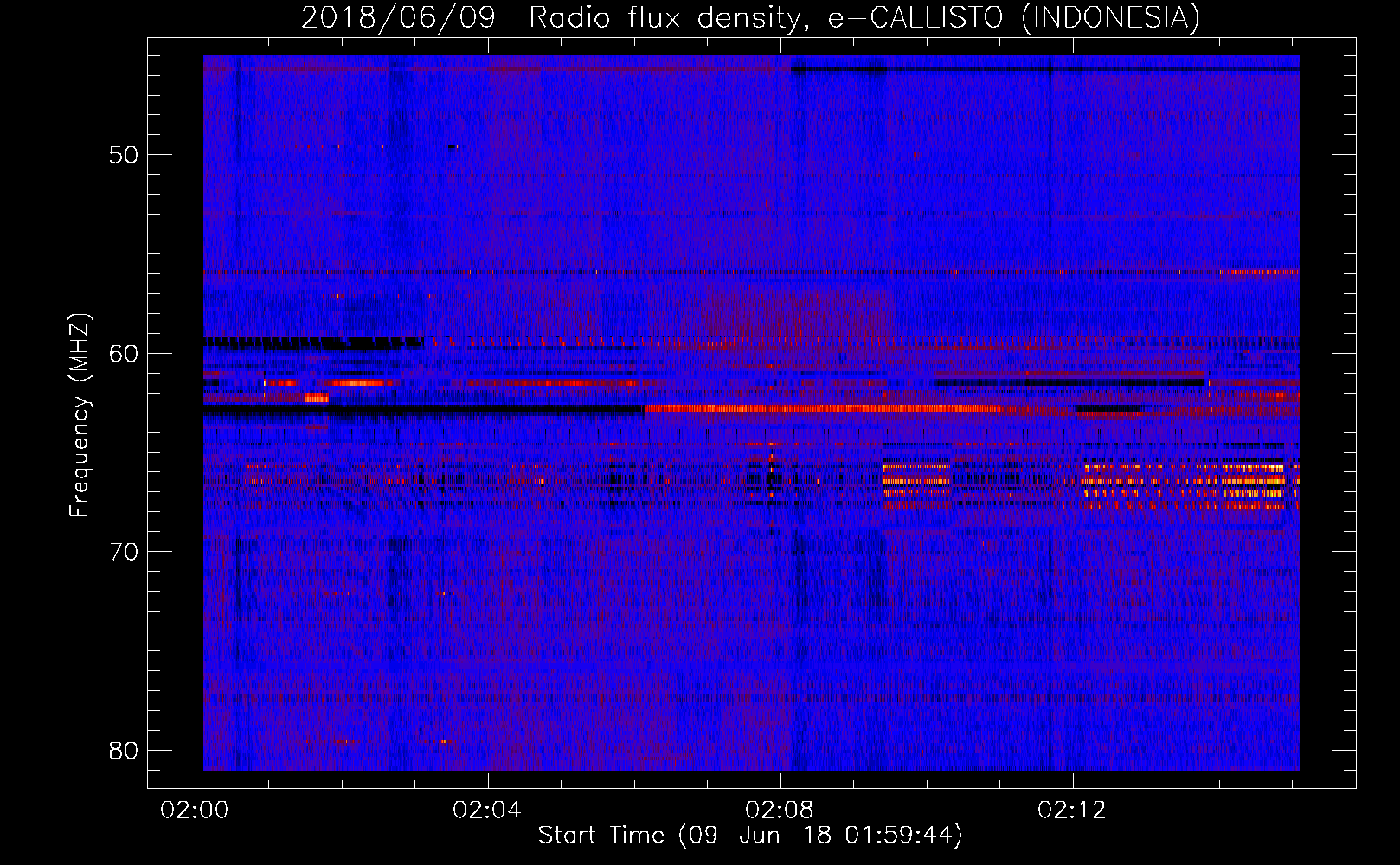
Task: Click the 'Start Time (09-Jun-18 01:59:44)' x-axis label
Action: coord(750,836)
